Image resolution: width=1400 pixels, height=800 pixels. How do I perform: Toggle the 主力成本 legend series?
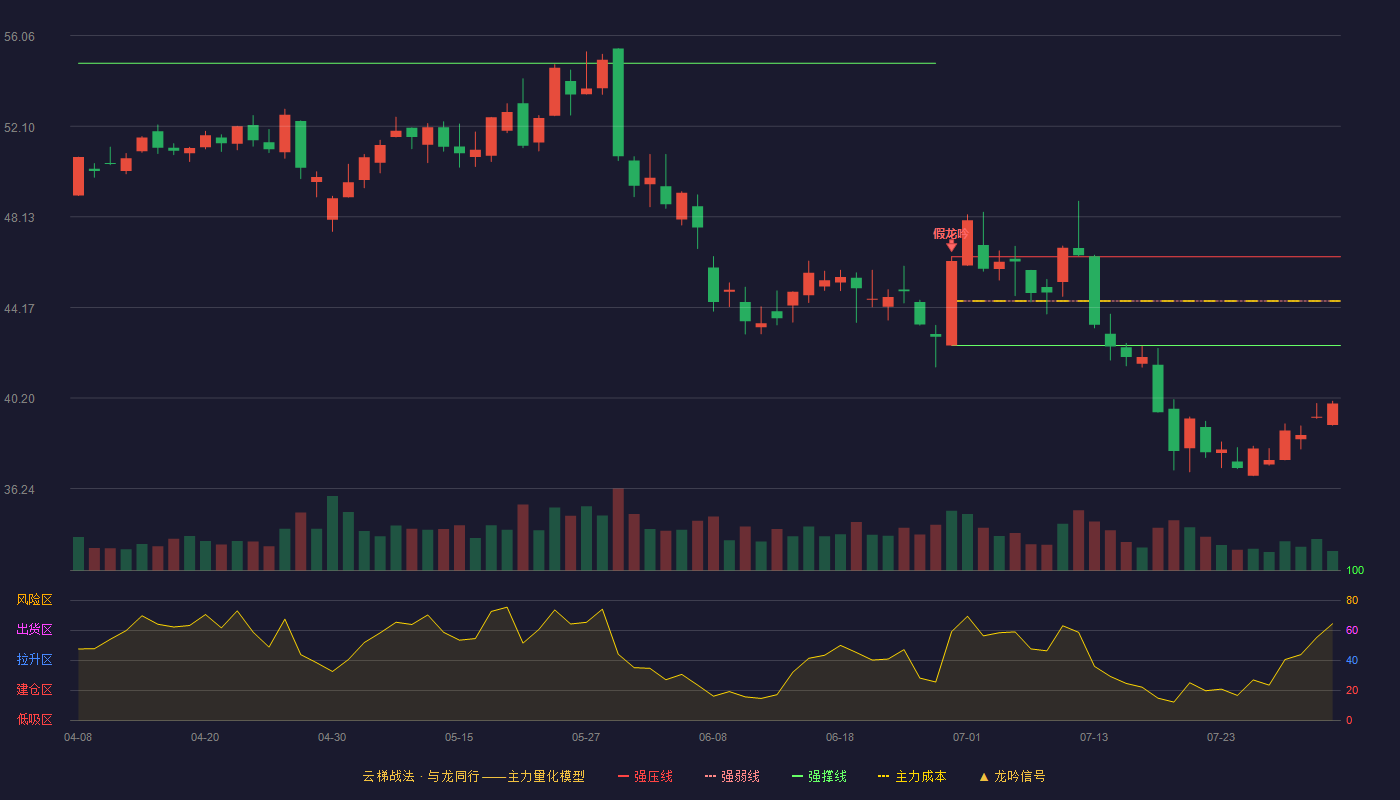click(912, 776)
